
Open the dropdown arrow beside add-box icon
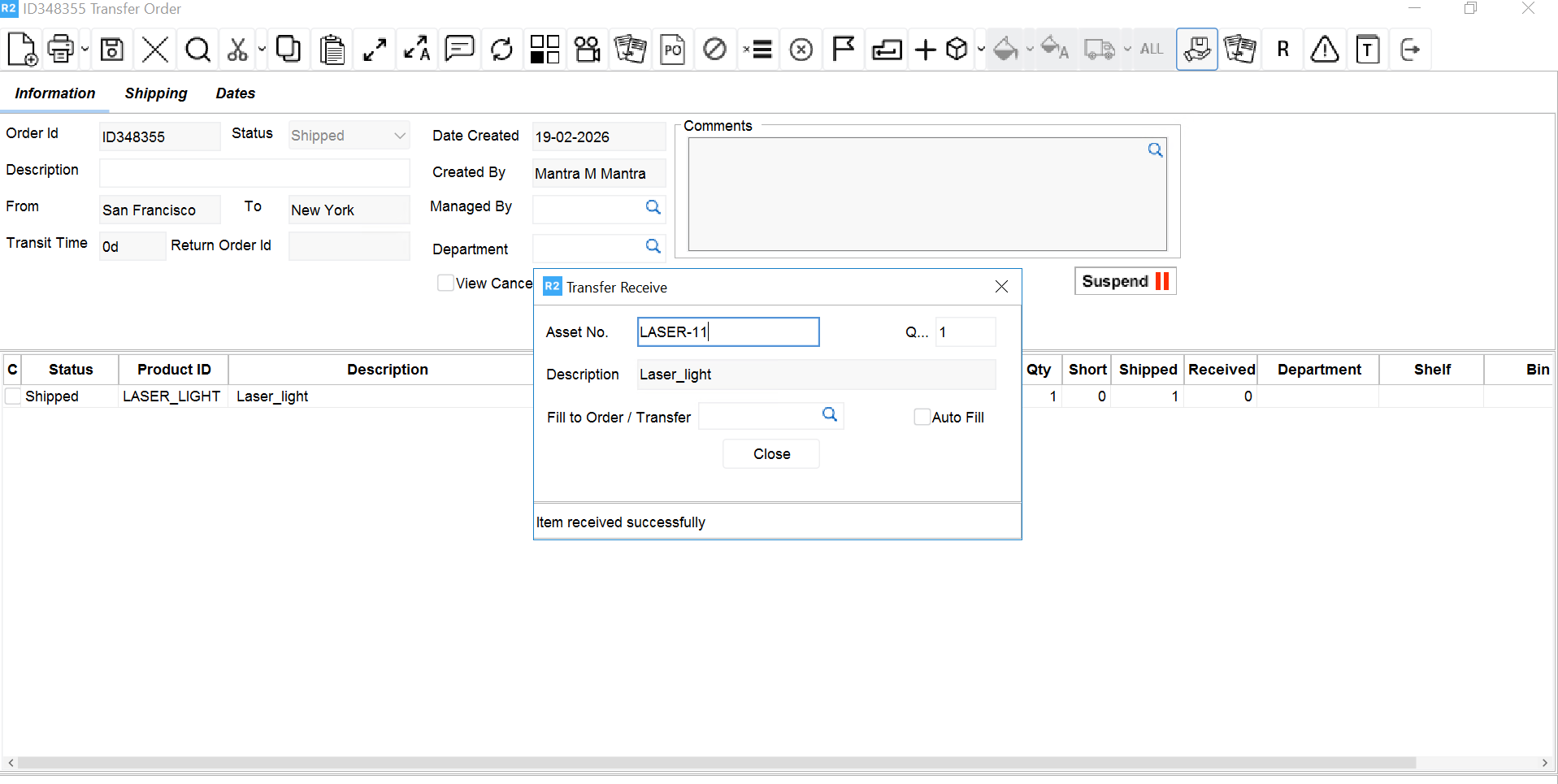[x=981, y=50]
